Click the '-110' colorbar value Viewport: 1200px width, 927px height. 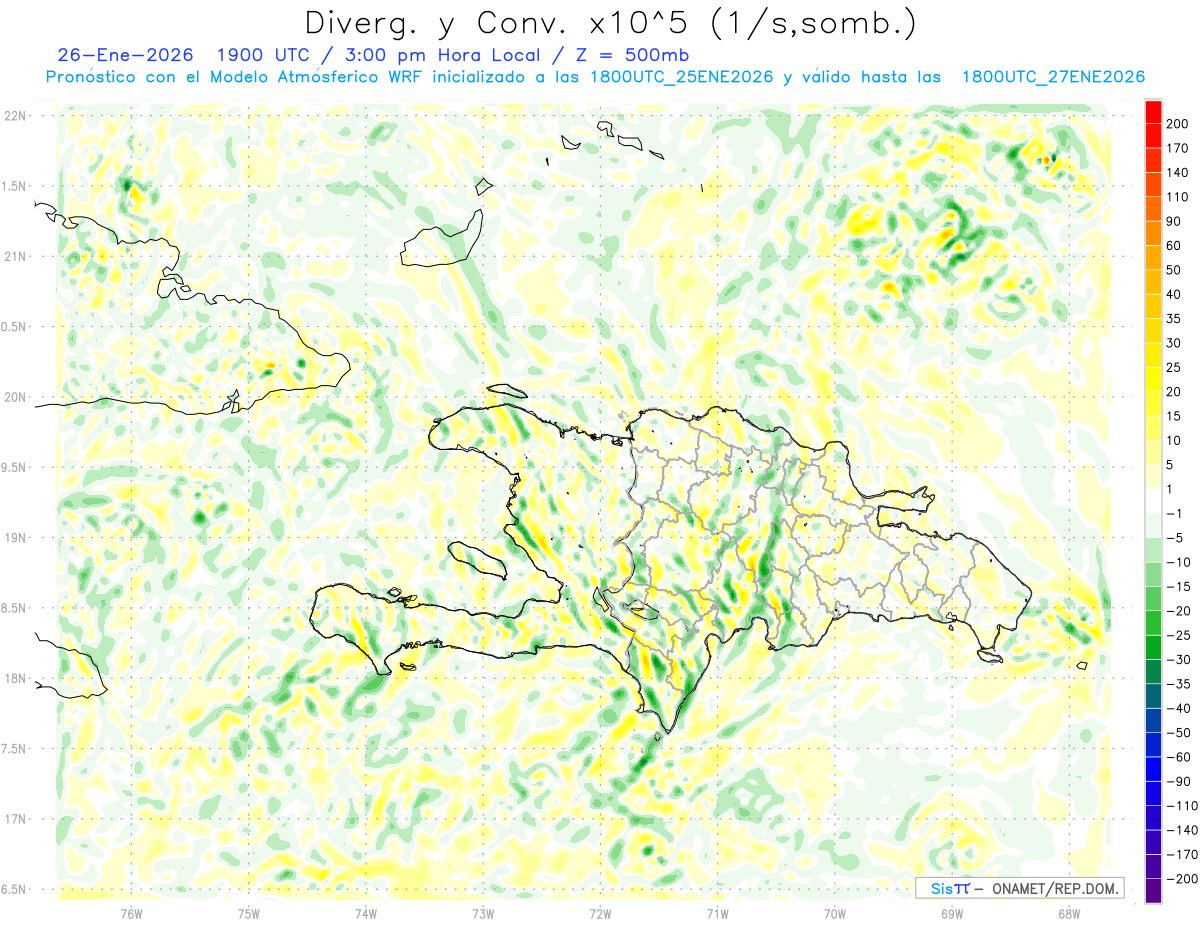click(1183, 805)
